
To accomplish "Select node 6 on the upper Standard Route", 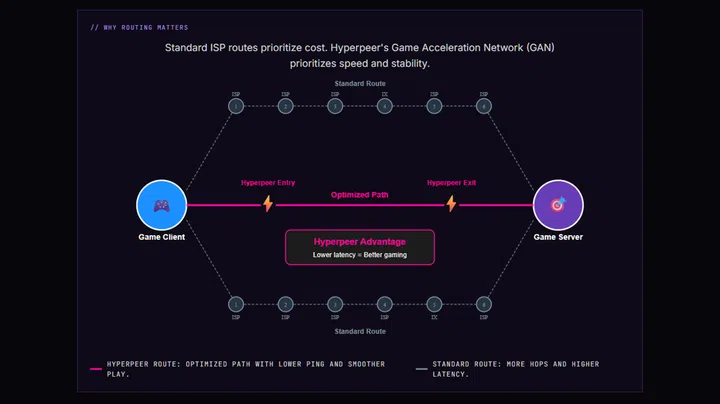I will tap(484, 106).
